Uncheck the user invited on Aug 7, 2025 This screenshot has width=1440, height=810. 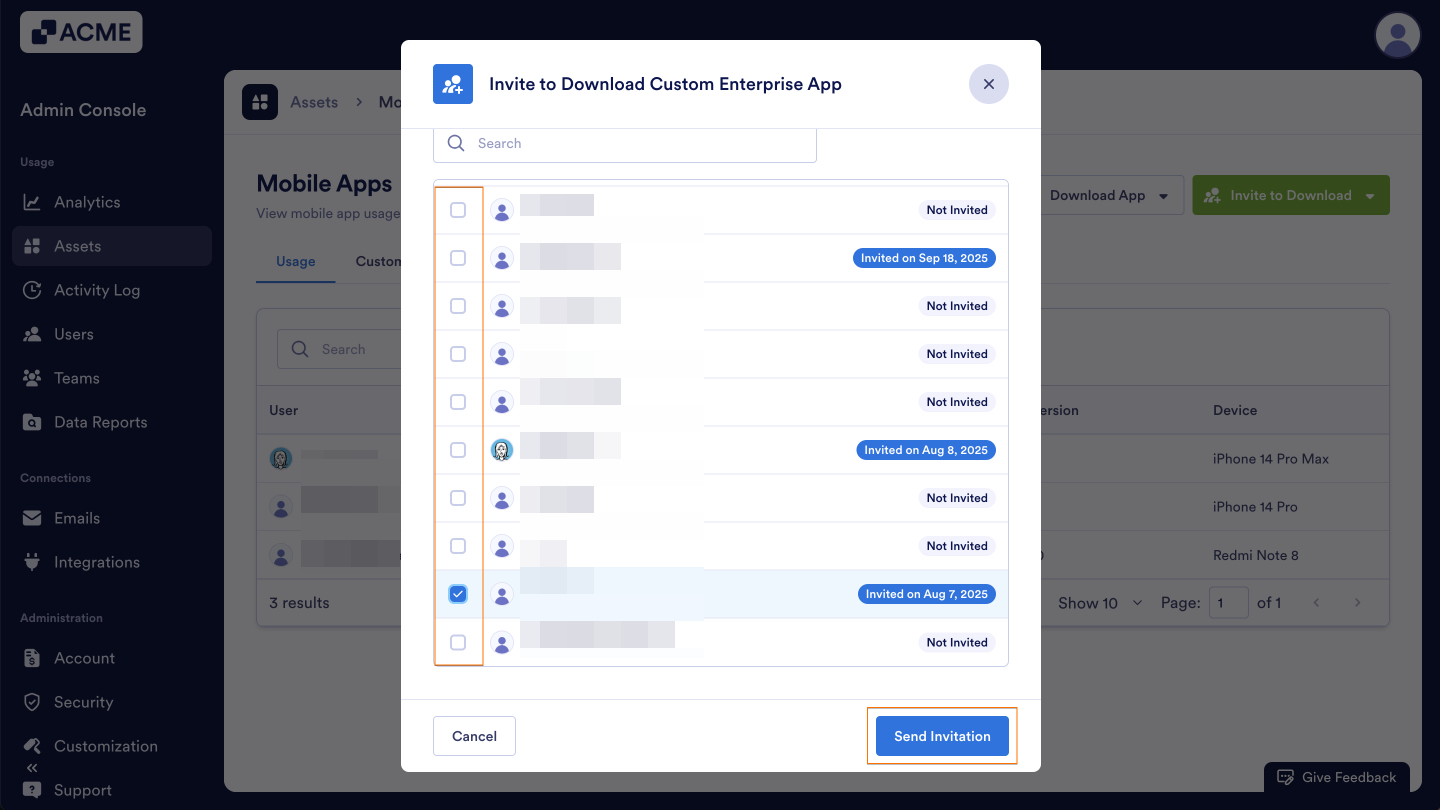click(x=458, y=593)
